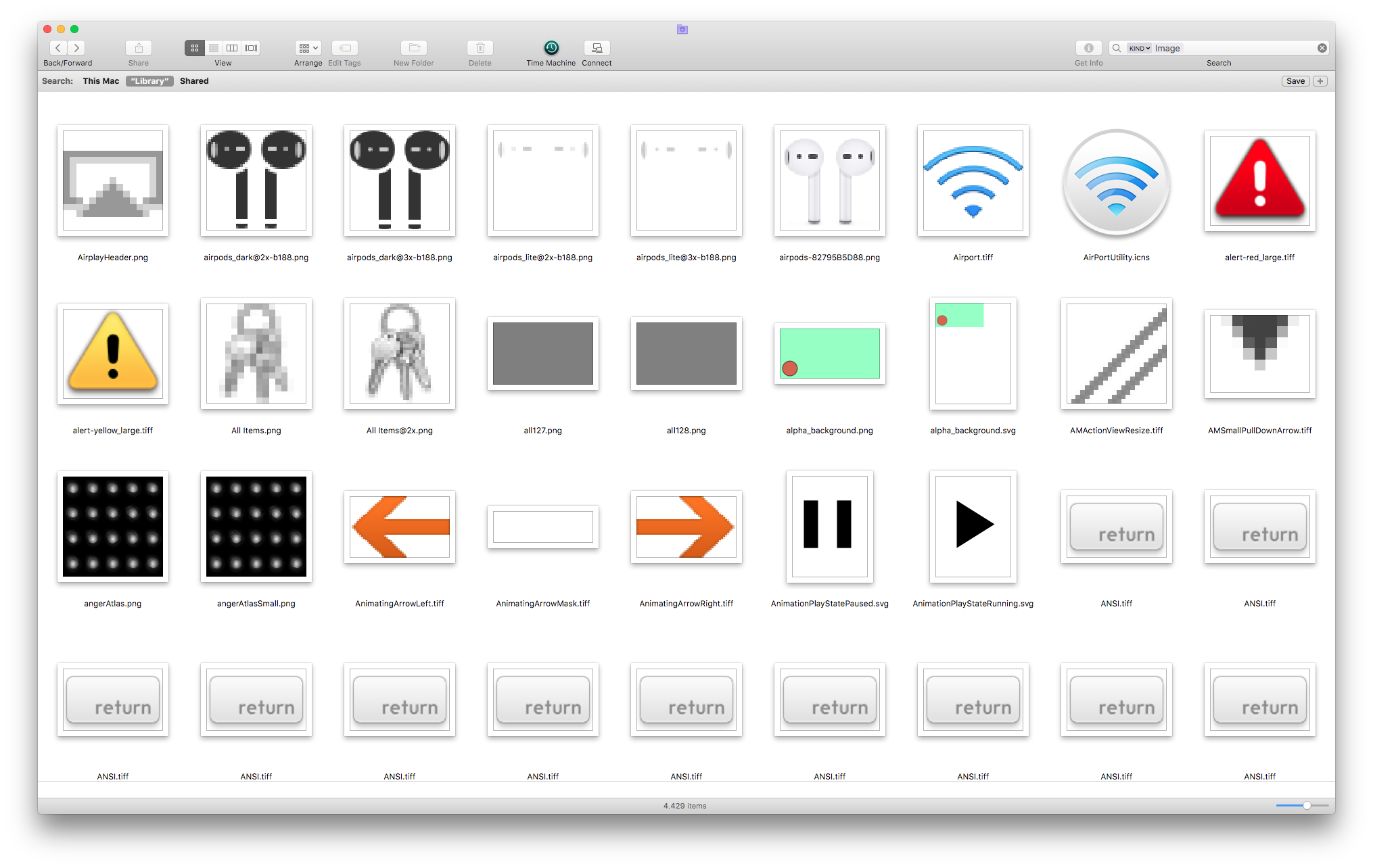Viewport: 1373px width, 868px height.
Task: Select the AnimatingArrowLeft.tiff orange arrow
Action: 400,527
